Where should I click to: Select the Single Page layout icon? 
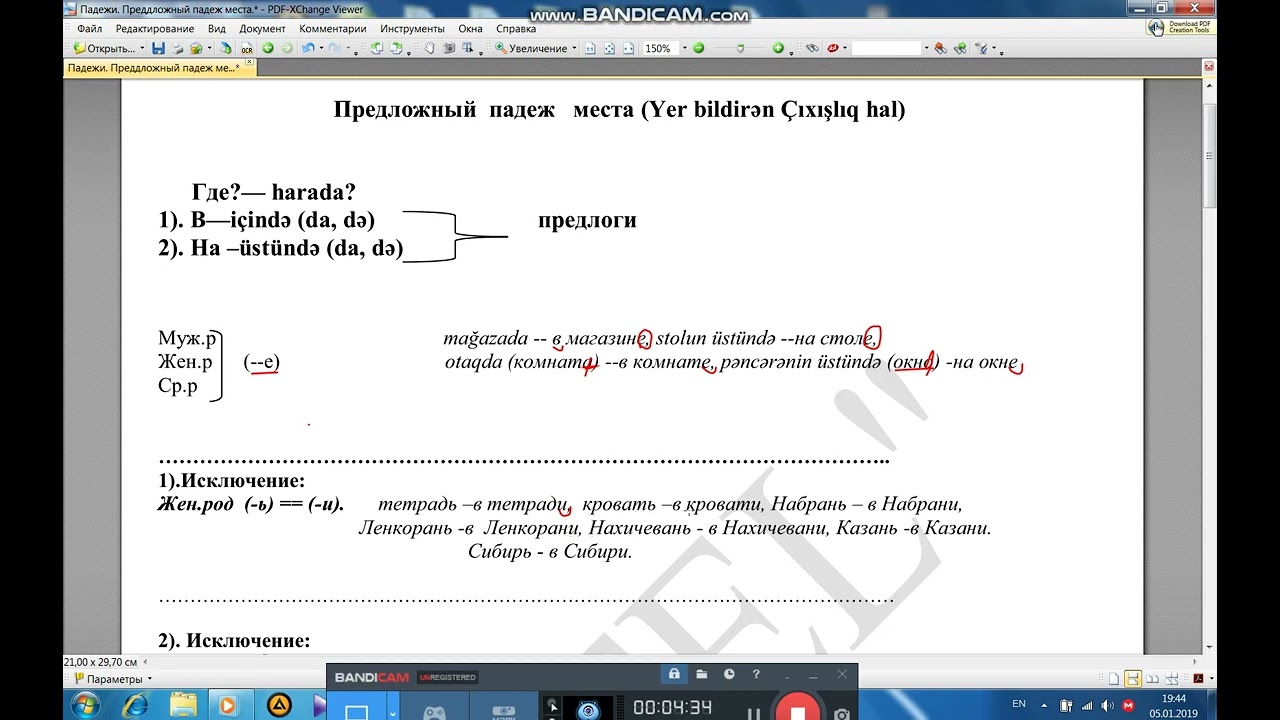click(1114, 679)
